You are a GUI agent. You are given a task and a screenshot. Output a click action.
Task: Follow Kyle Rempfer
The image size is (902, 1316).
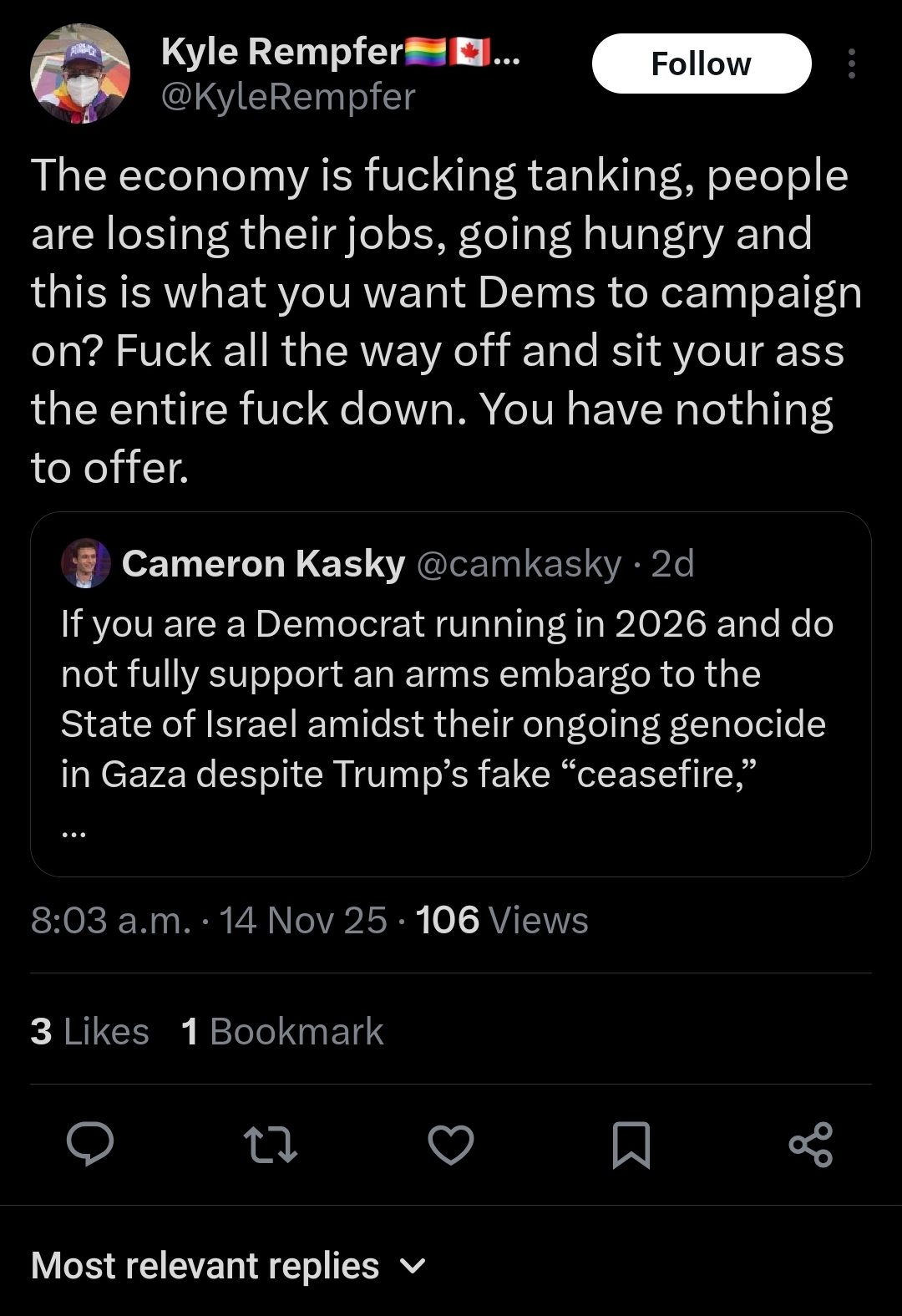coord(702,64)
